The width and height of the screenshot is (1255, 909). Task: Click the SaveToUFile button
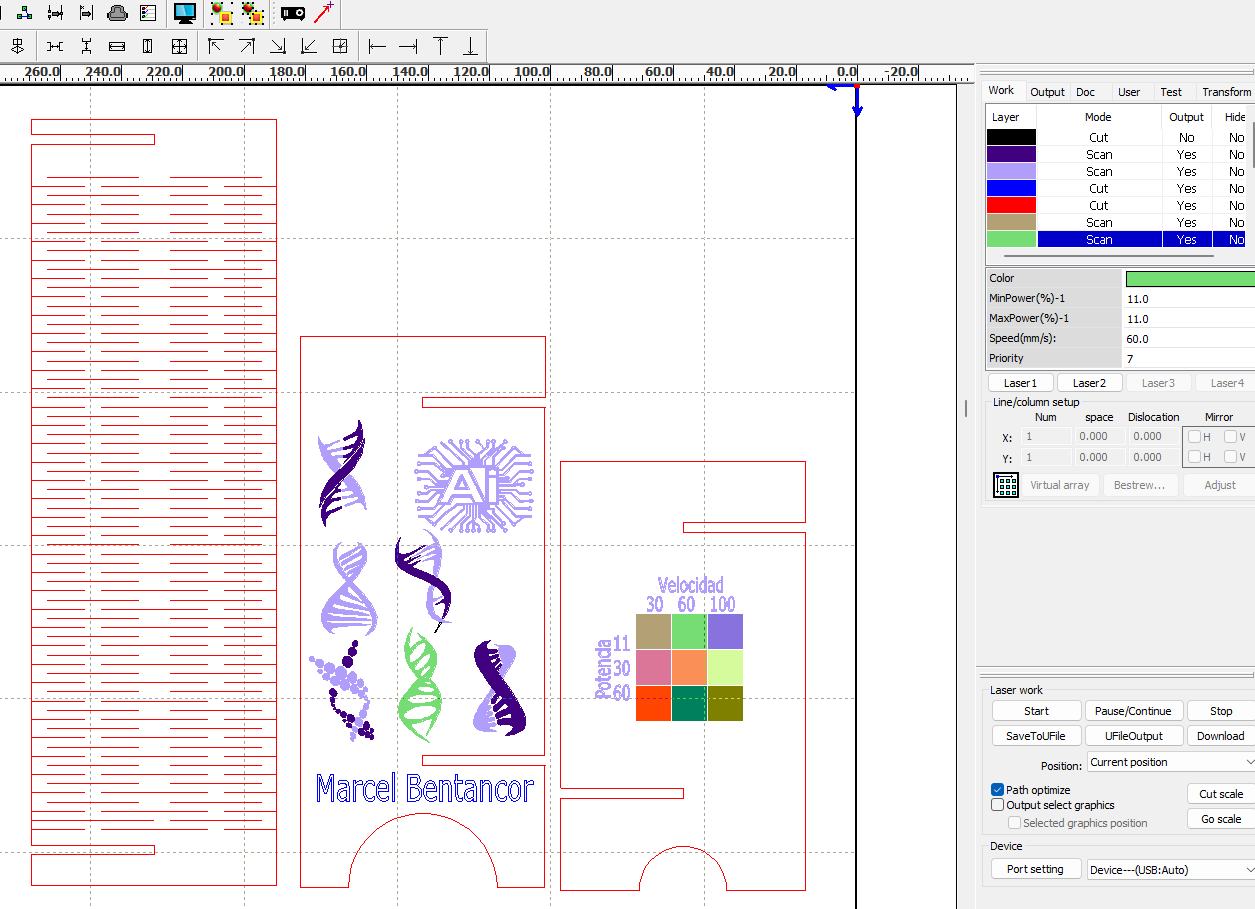(1036, 736)
